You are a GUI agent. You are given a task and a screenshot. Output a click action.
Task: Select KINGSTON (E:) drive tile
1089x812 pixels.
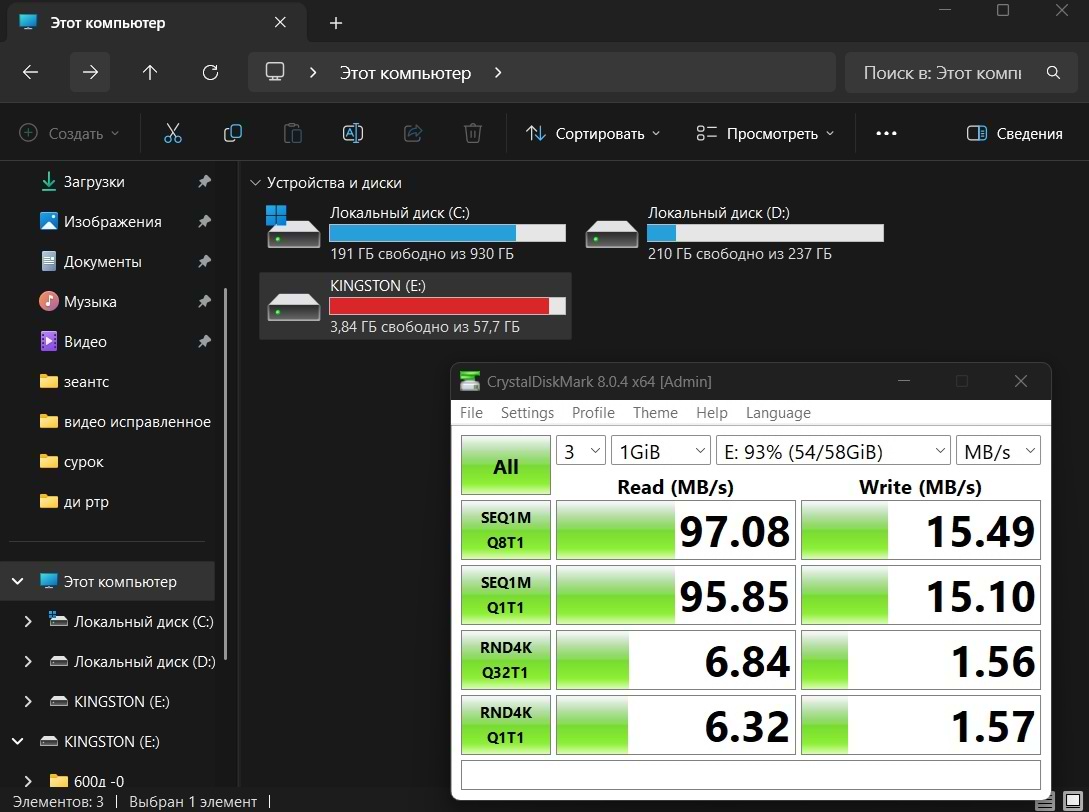click(415, 306)
